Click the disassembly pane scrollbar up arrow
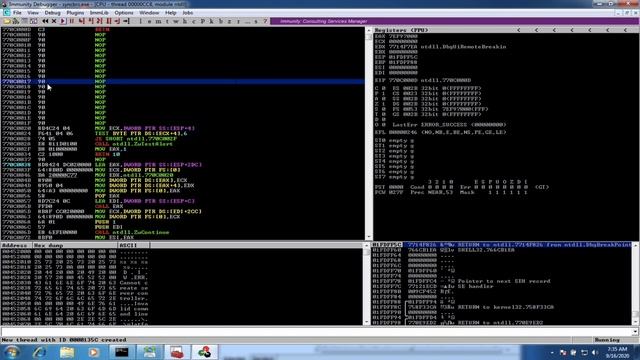640x360 pixels. pos(369,30)
